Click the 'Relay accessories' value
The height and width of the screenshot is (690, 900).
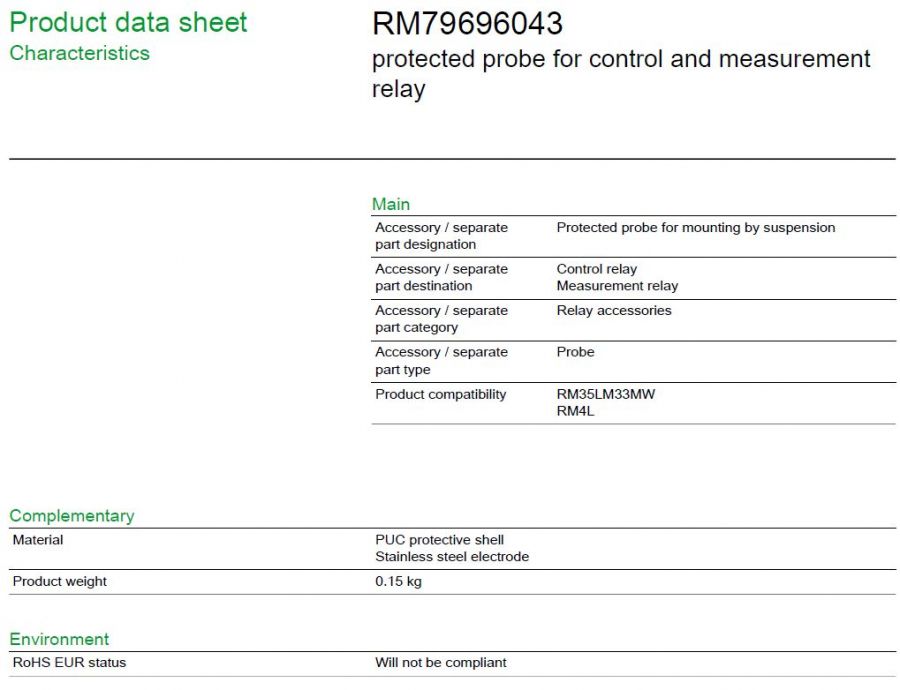coord(614,311)
